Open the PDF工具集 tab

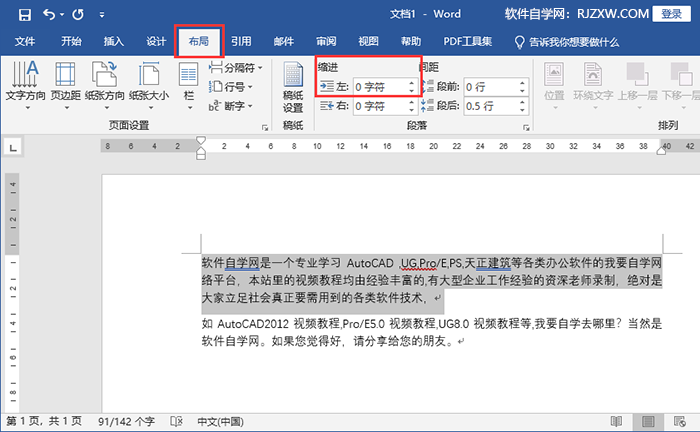point(467,42)
